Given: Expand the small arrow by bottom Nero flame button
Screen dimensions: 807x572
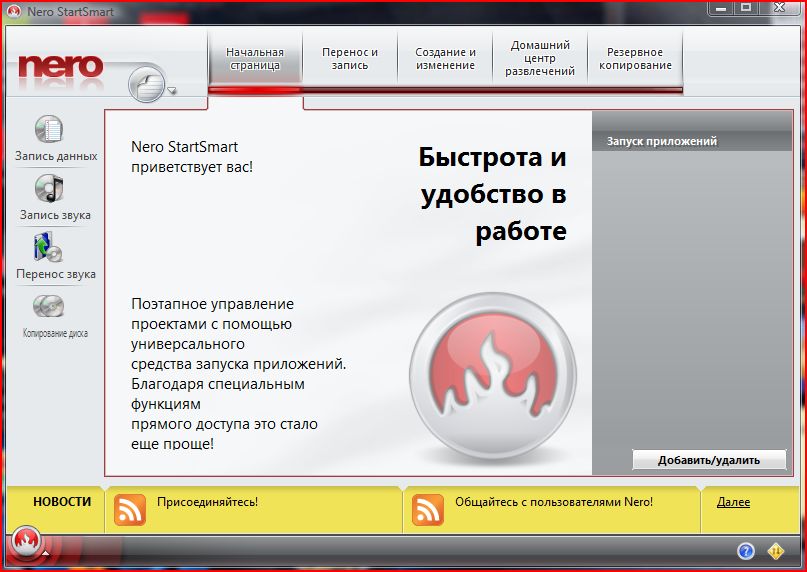Looking at the screenshot, I should click(46, 553).
